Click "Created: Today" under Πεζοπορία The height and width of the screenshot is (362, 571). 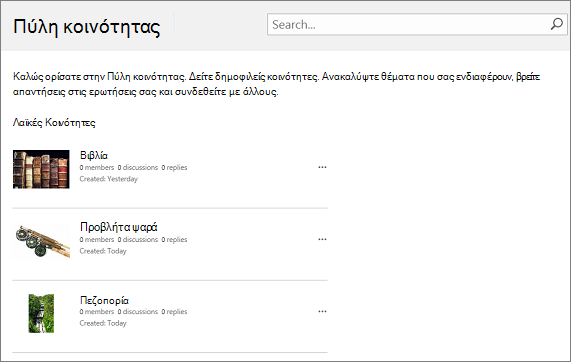pos(103,323)
